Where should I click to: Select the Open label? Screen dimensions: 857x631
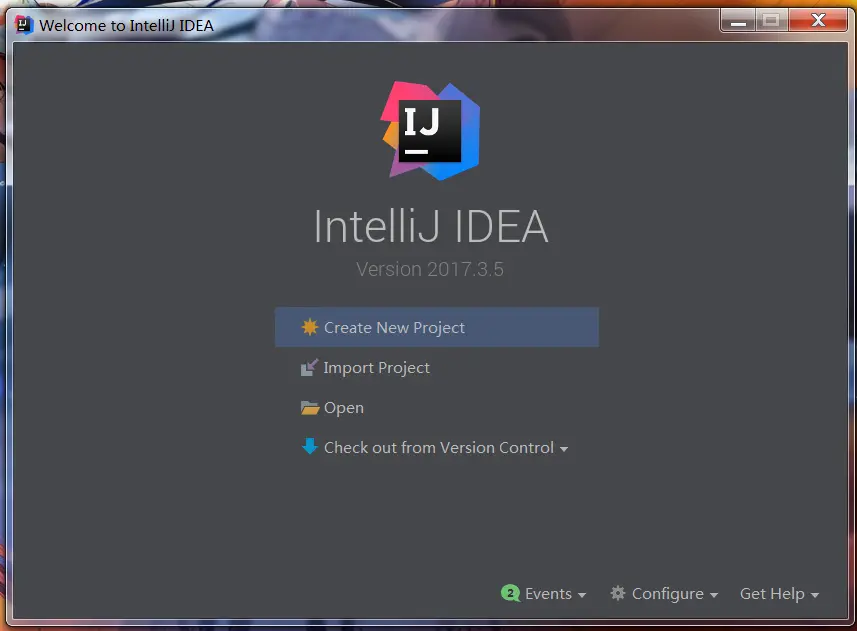[x=344, y=408]
